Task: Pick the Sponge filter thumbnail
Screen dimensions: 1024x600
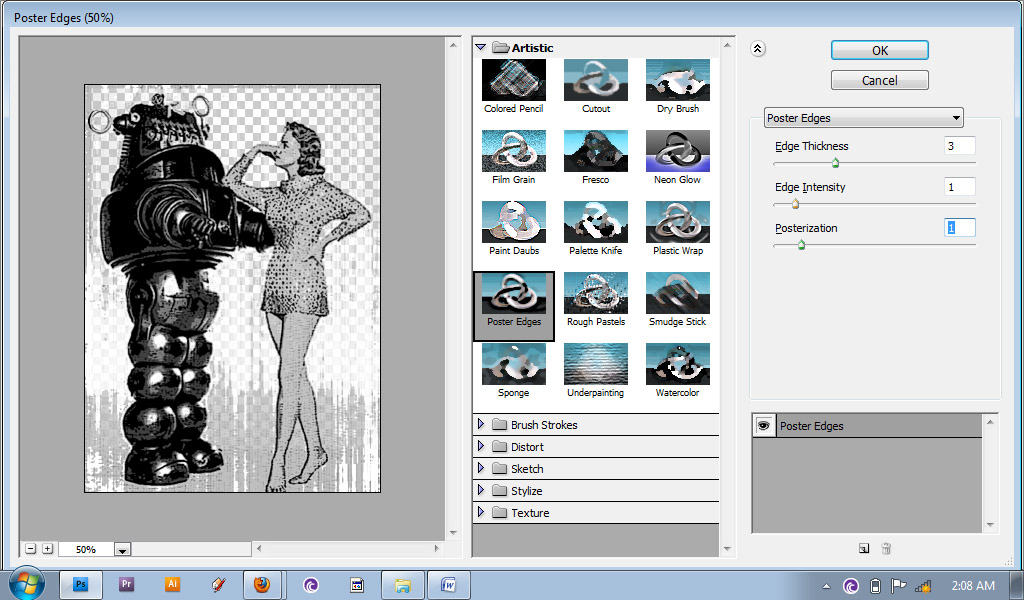Action: (514, 364)
